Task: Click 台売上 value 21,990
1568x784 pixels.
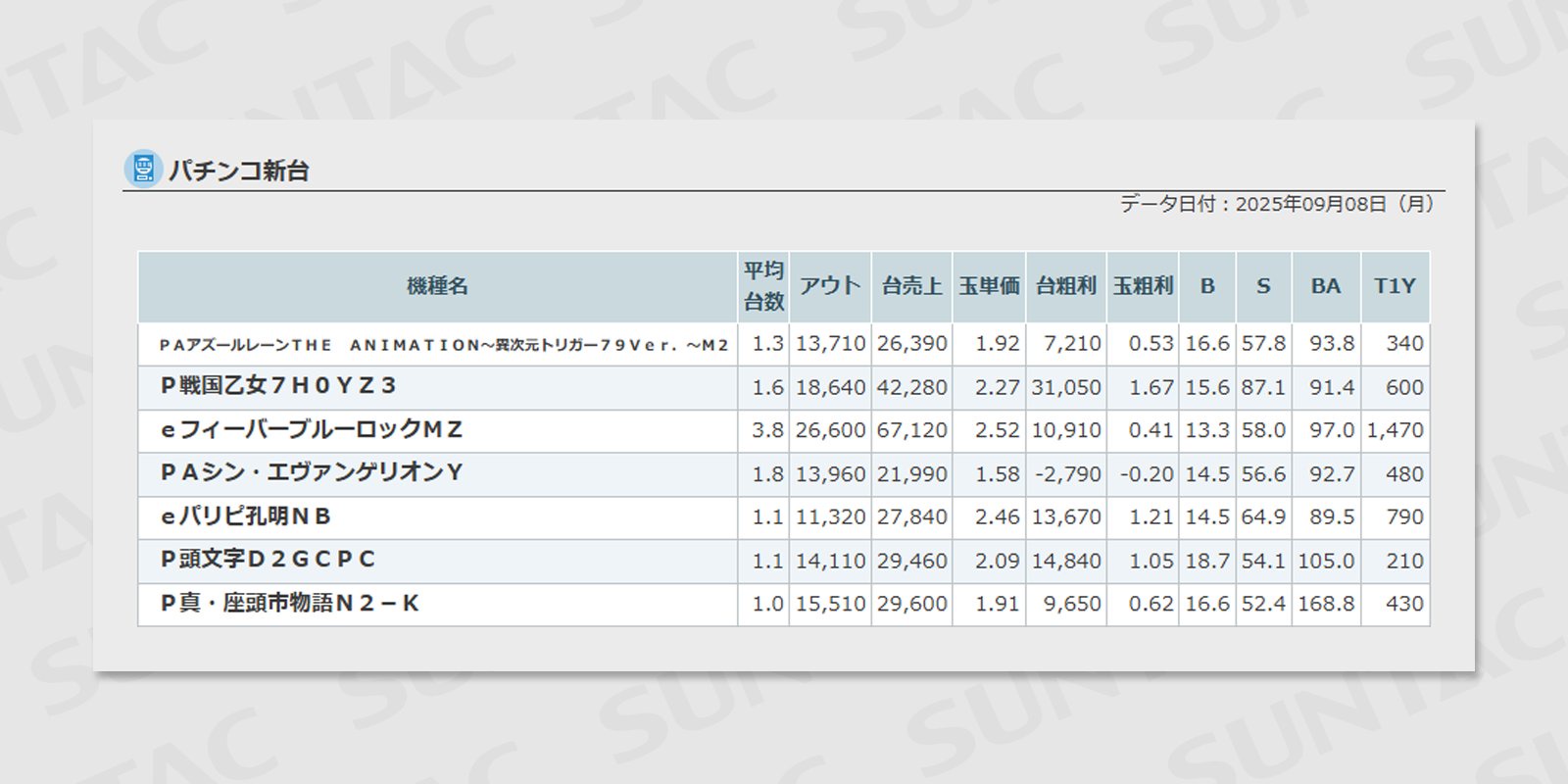Action: (911, 474)
